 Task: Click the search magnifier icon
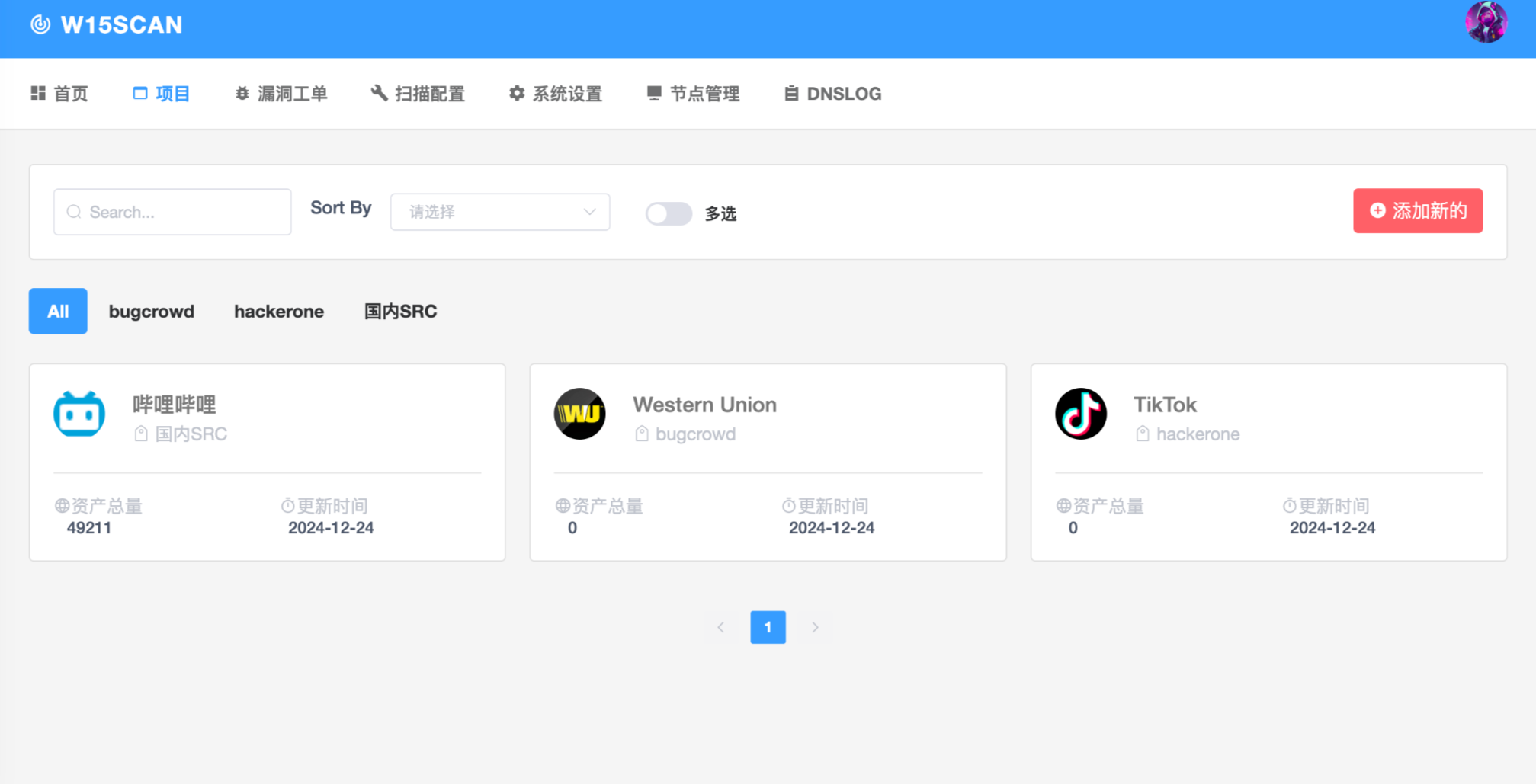coord(74,212)
